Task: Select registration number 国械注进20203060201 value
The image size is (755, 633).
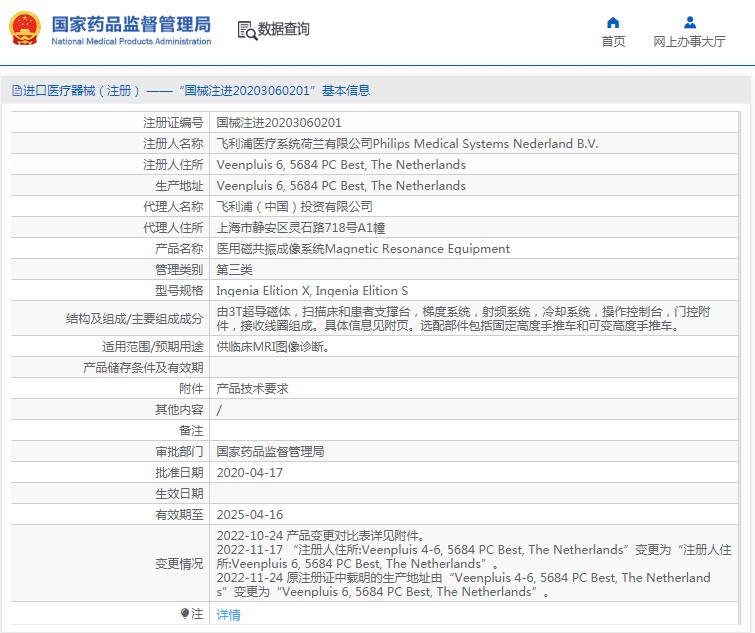Action: 279,123
